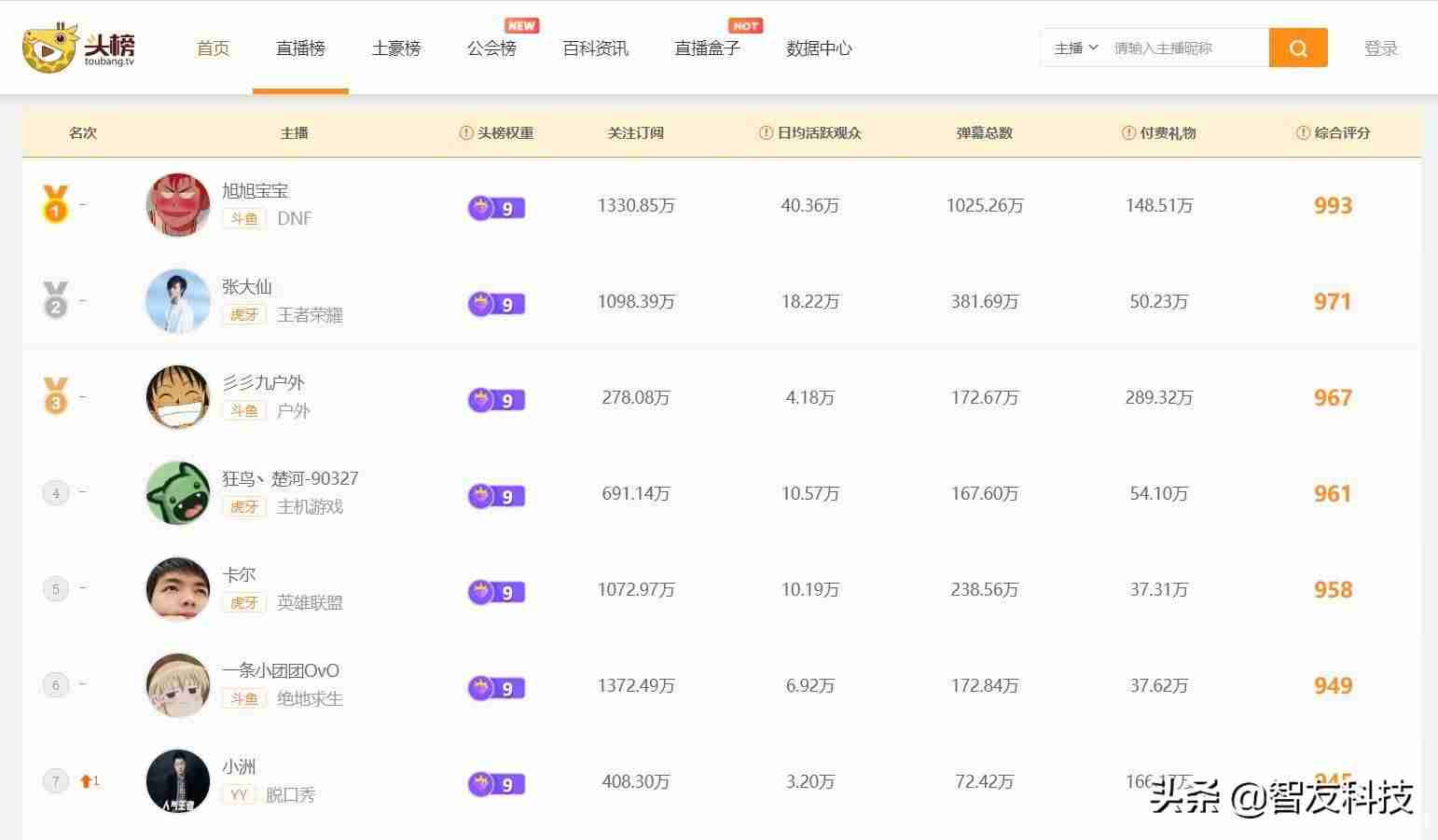This screenshot has width=1438, height=840.
Task: Click the gold rank 1 medal
Action: tap(55, 204)
